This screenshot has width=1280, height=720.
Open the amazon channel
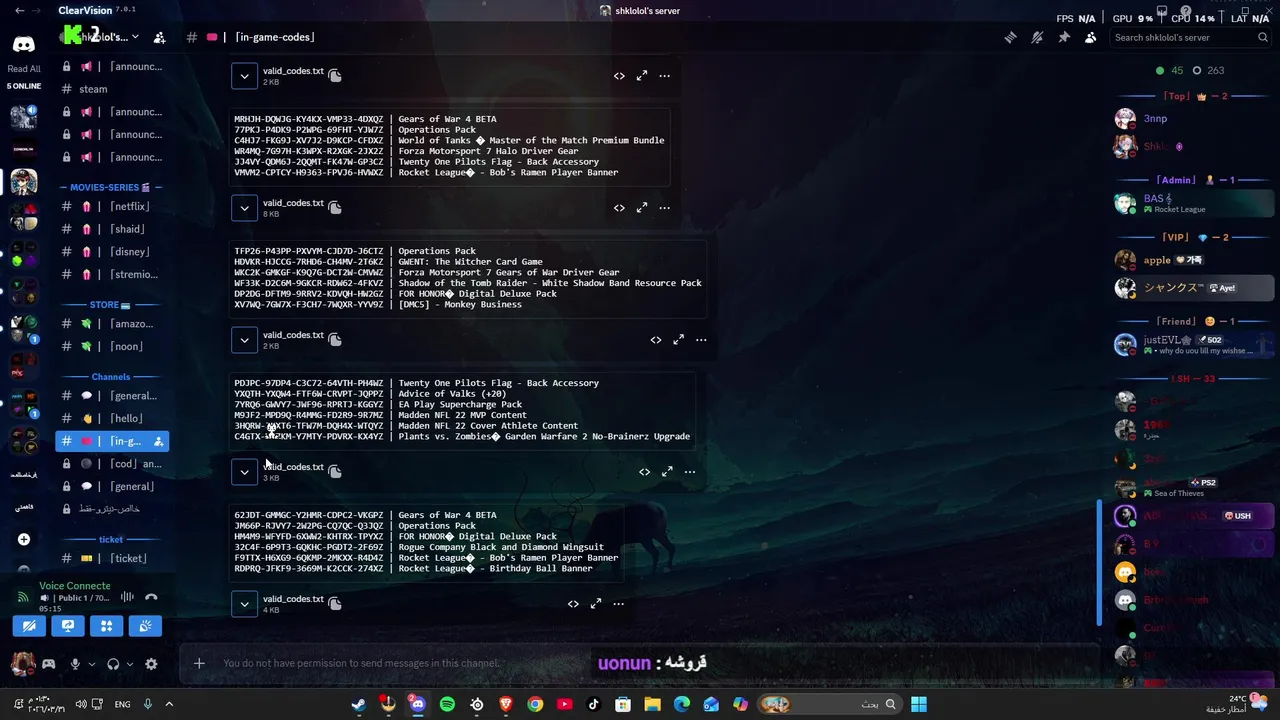[112, 324]
